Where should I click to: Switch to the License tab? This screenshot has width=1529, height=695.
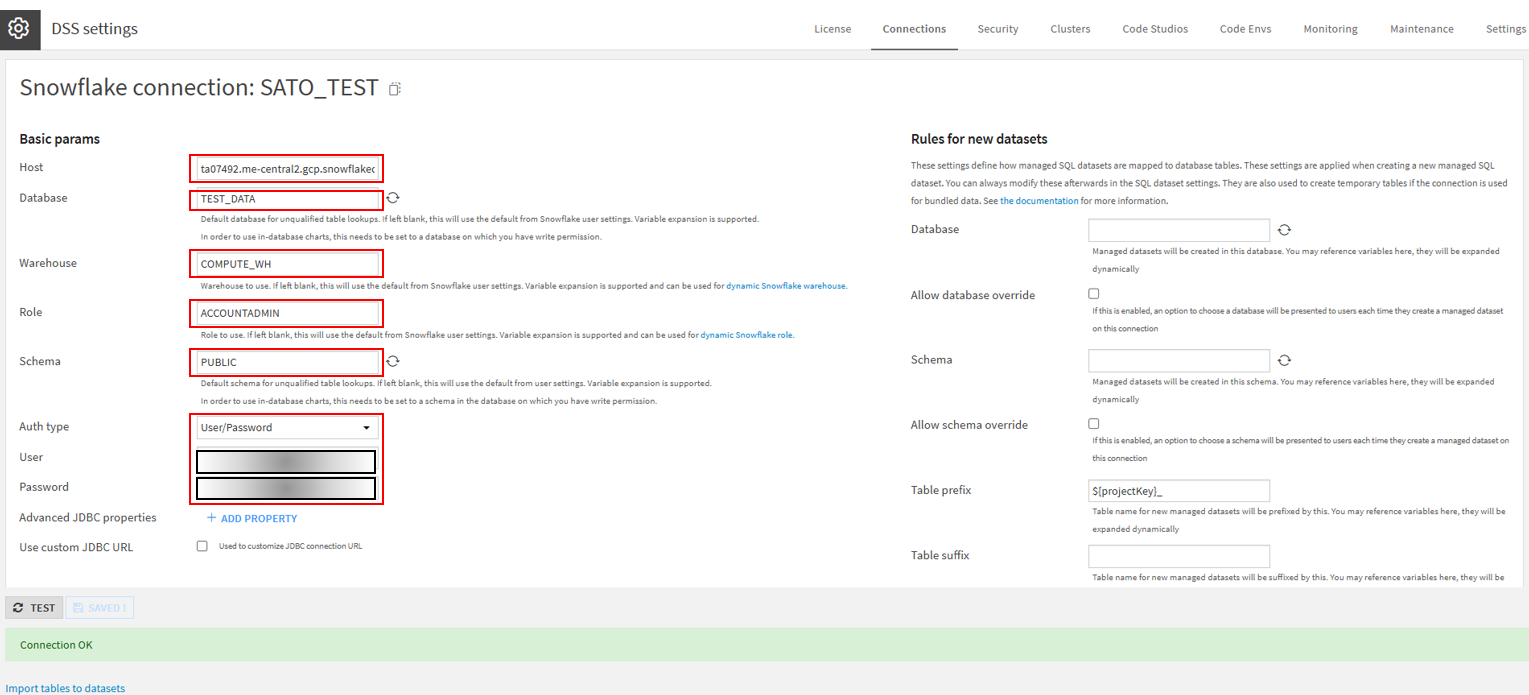pyautogui.click(x=832, y=29)
